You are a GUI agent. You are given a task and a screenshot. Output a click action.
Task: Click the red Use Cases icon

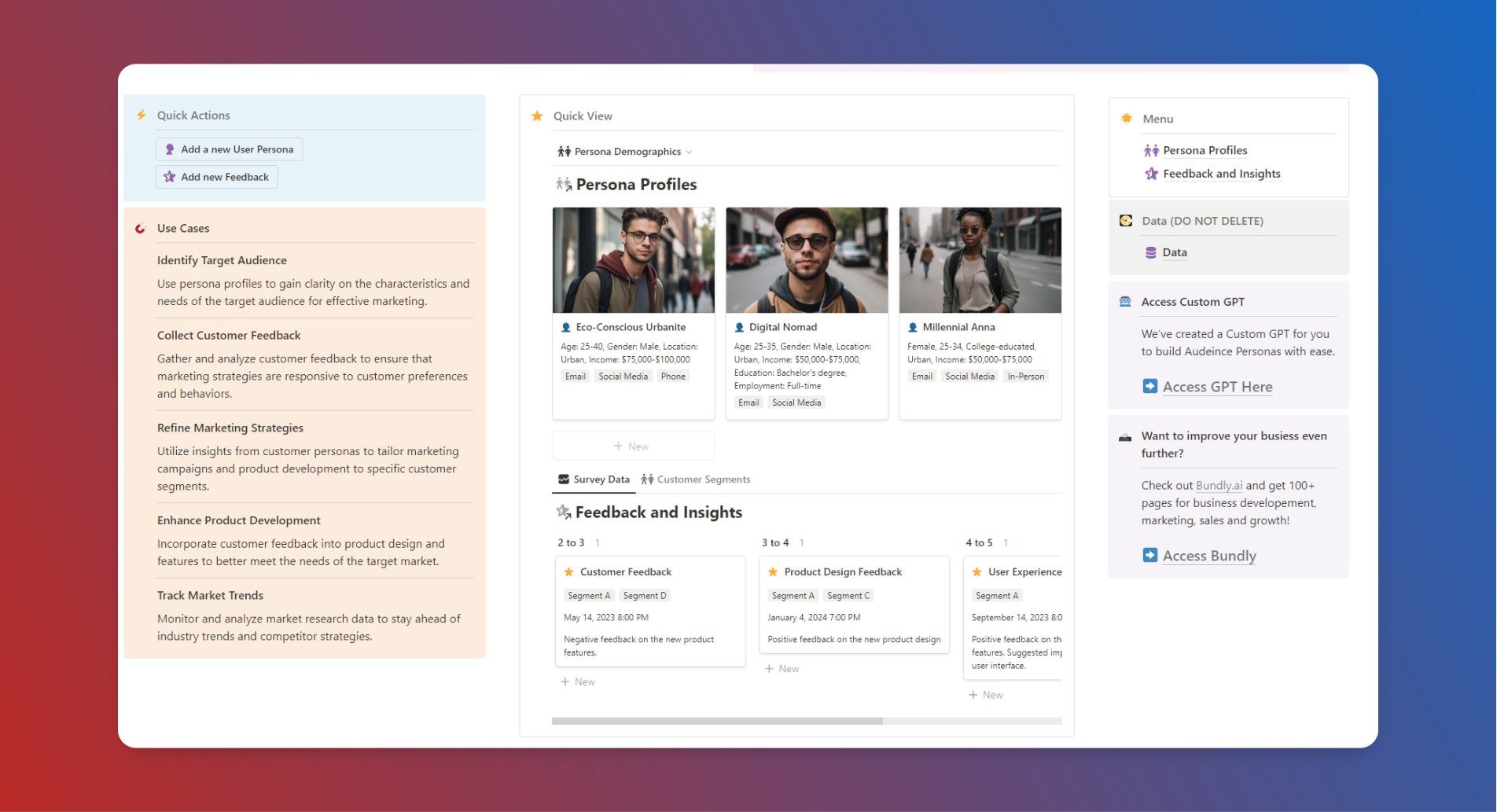(x=141, y=229)
